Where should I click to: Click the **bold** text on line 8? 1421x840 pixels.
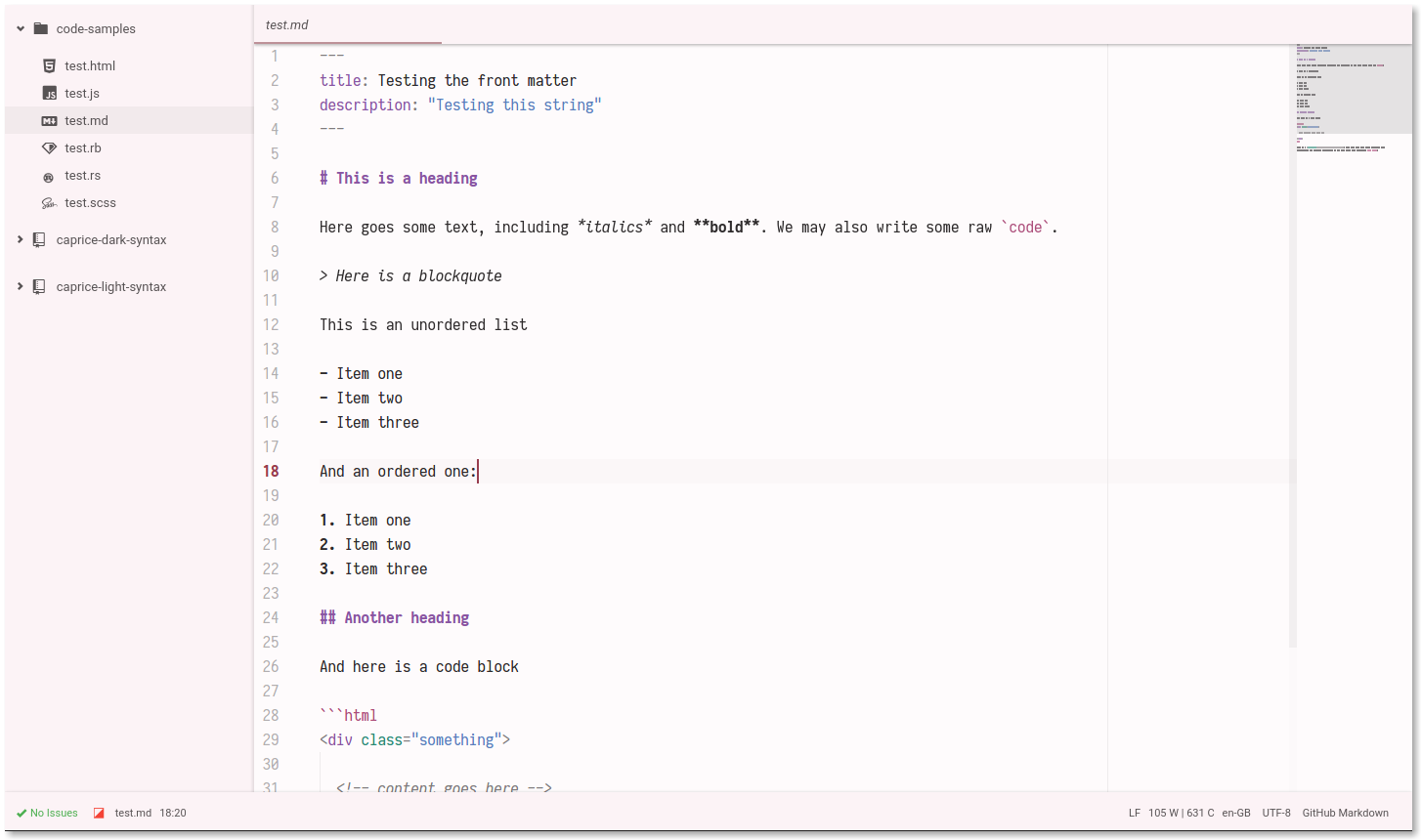click(727, 227)
